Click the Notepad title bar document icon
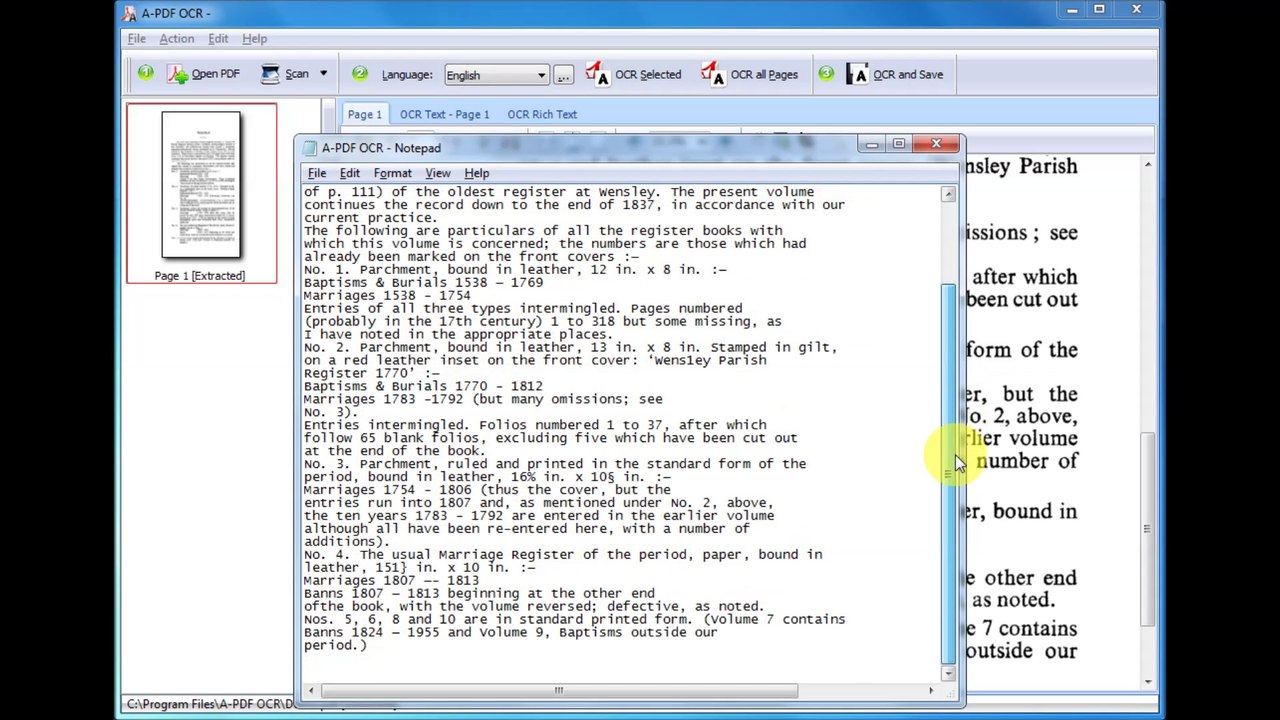The image size is (1280, 720). click(310, 147)
